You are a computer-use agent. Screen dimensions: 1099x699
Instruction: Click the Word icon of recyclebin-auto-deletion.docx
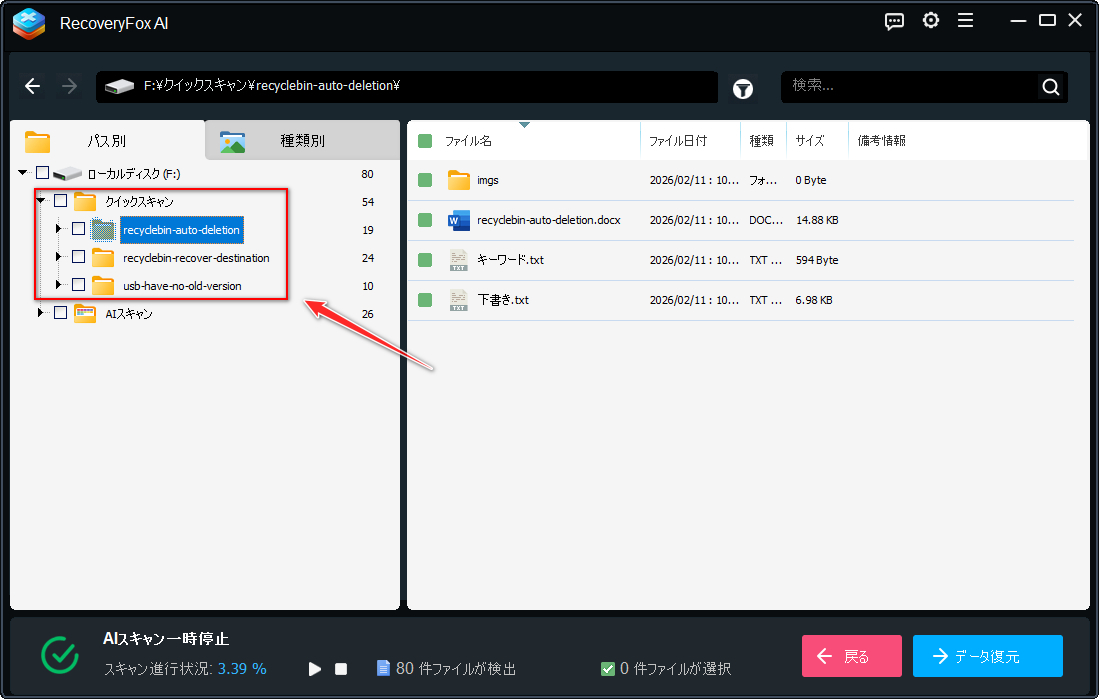459,220
